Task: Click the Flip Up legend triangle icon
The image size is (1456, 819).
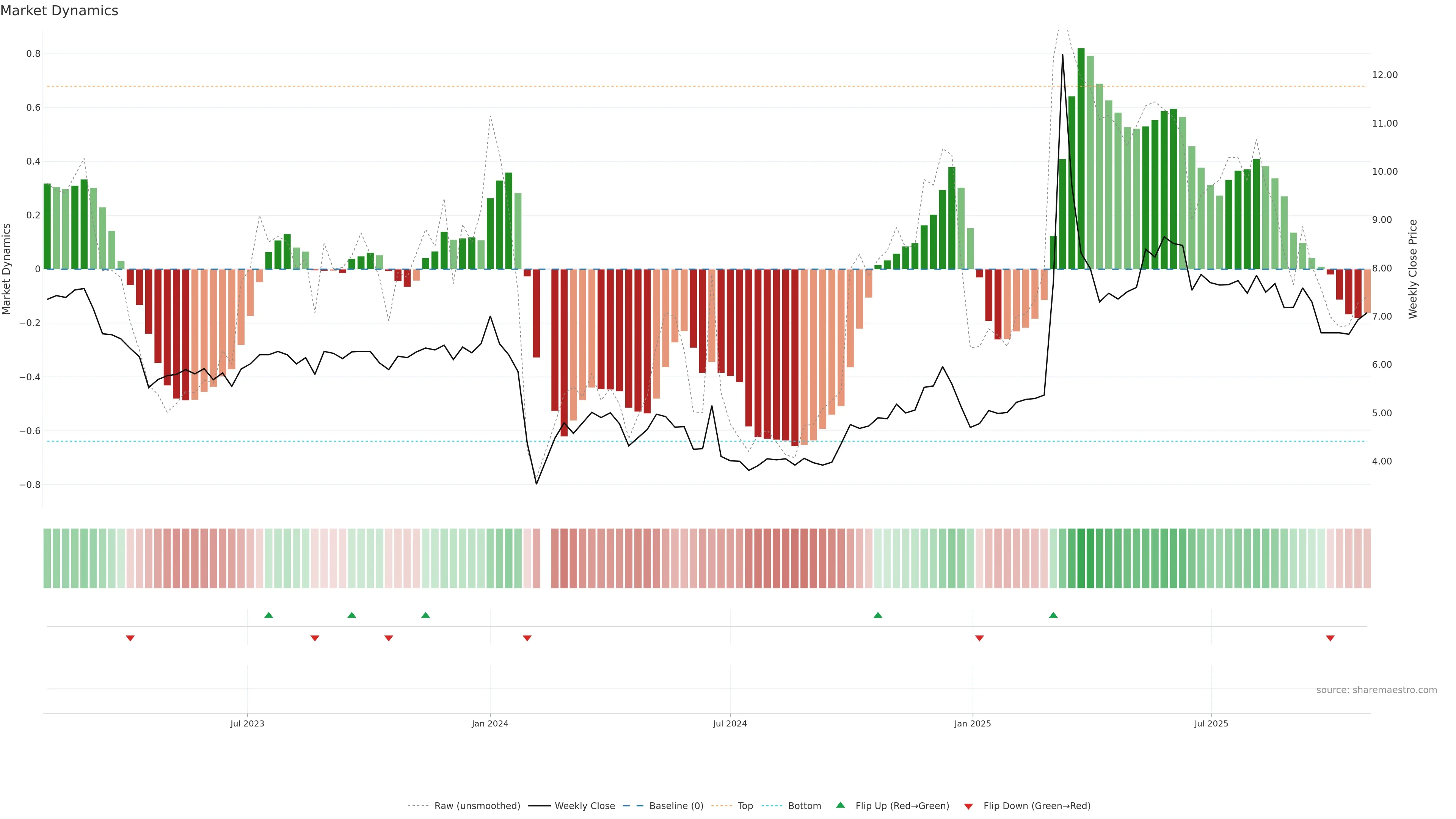Action: tap(840, 805)
